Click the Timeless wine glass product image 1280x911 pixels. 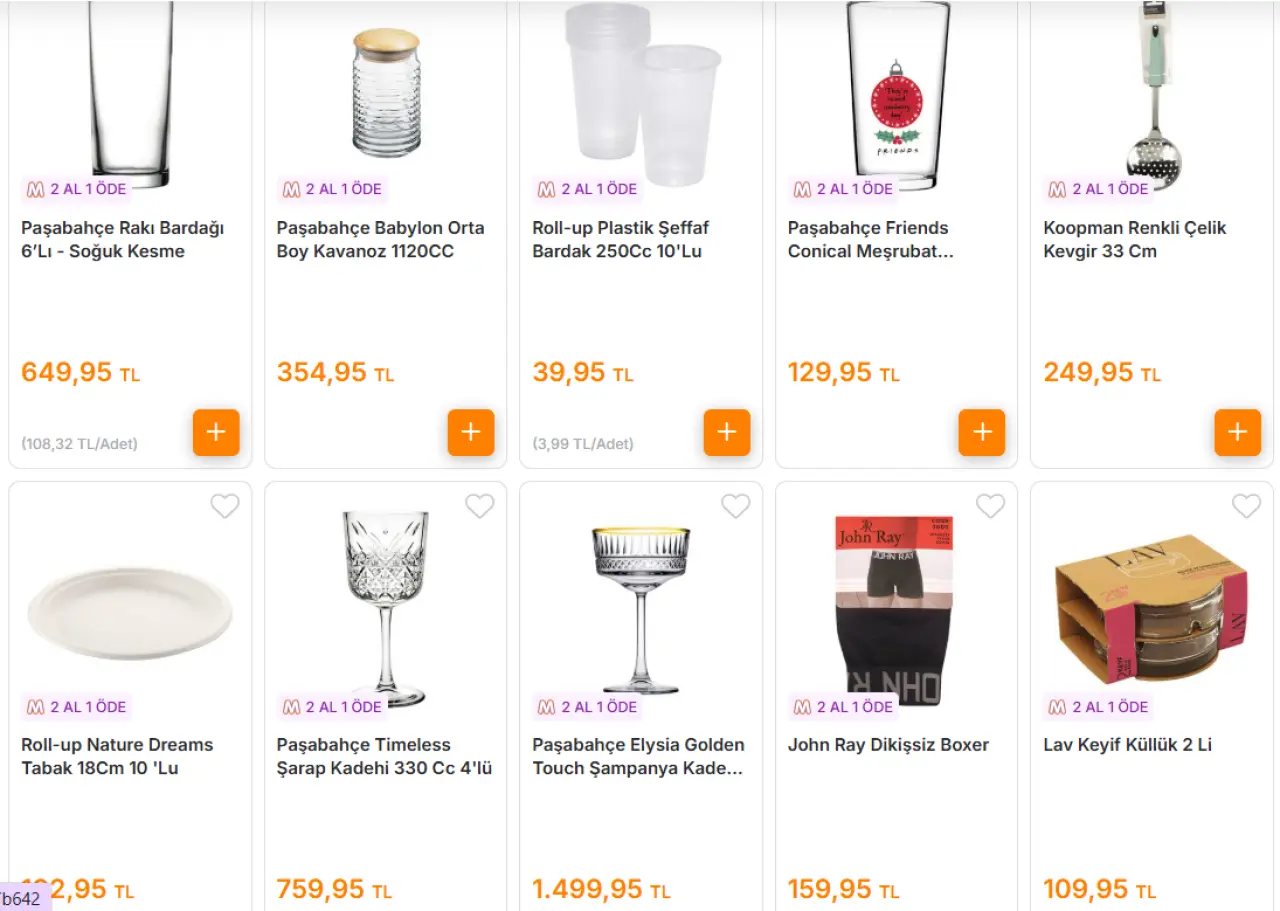(x=385, y=605)
